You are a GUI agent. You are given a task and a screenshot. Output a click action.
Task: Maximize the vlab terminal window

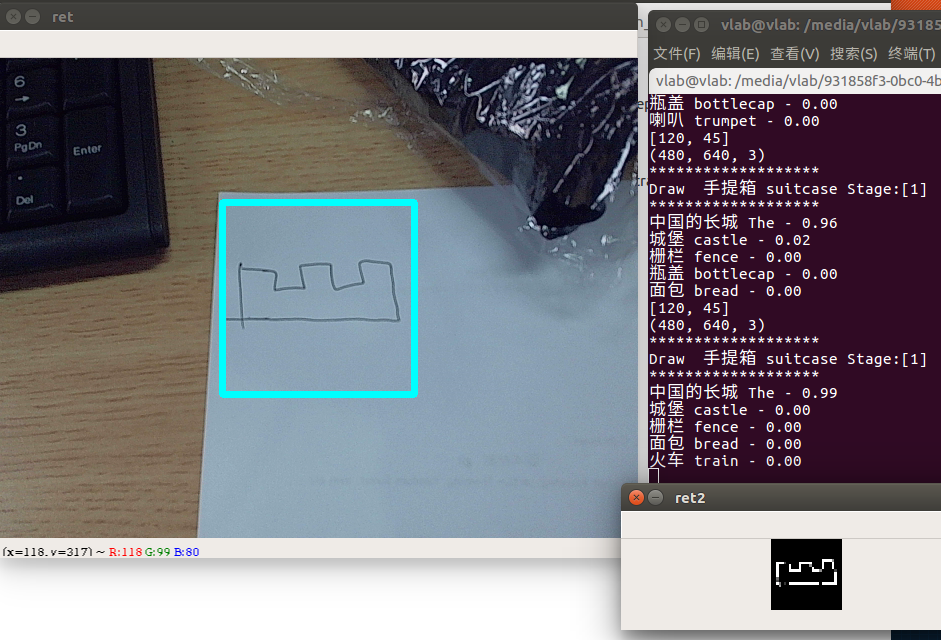(x=702, y=25)
